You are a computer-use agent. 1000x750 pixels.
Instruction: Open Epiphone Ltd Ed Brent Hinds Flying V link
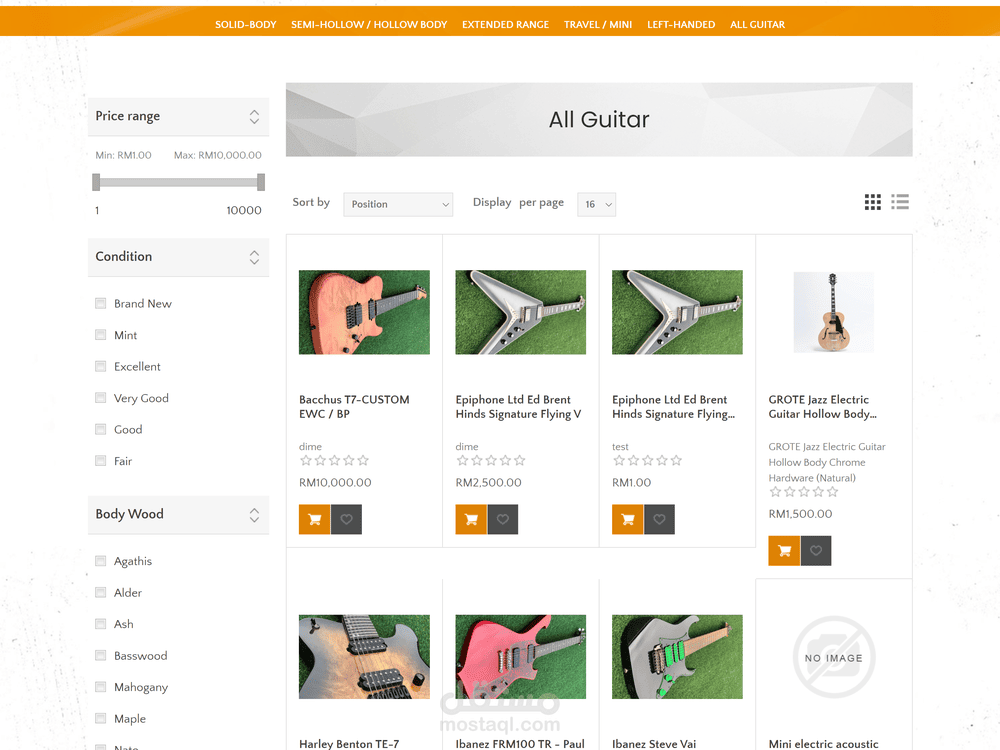pos(518,407)
